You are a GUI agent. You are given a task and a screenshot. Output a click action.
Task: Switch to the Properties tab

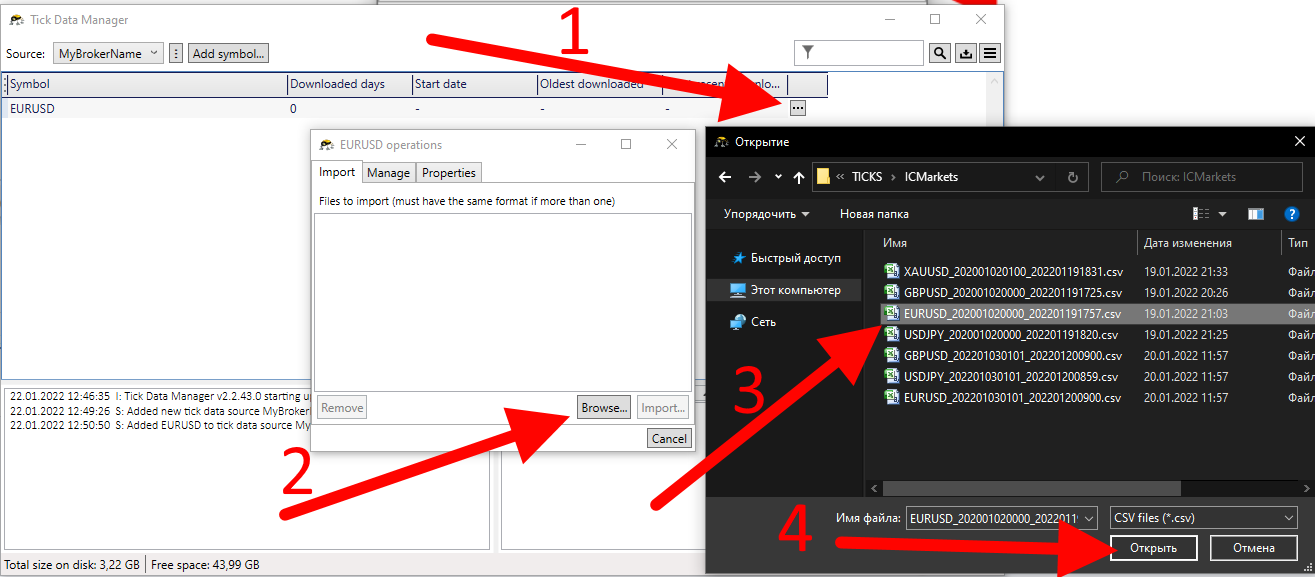pos(448,173)
